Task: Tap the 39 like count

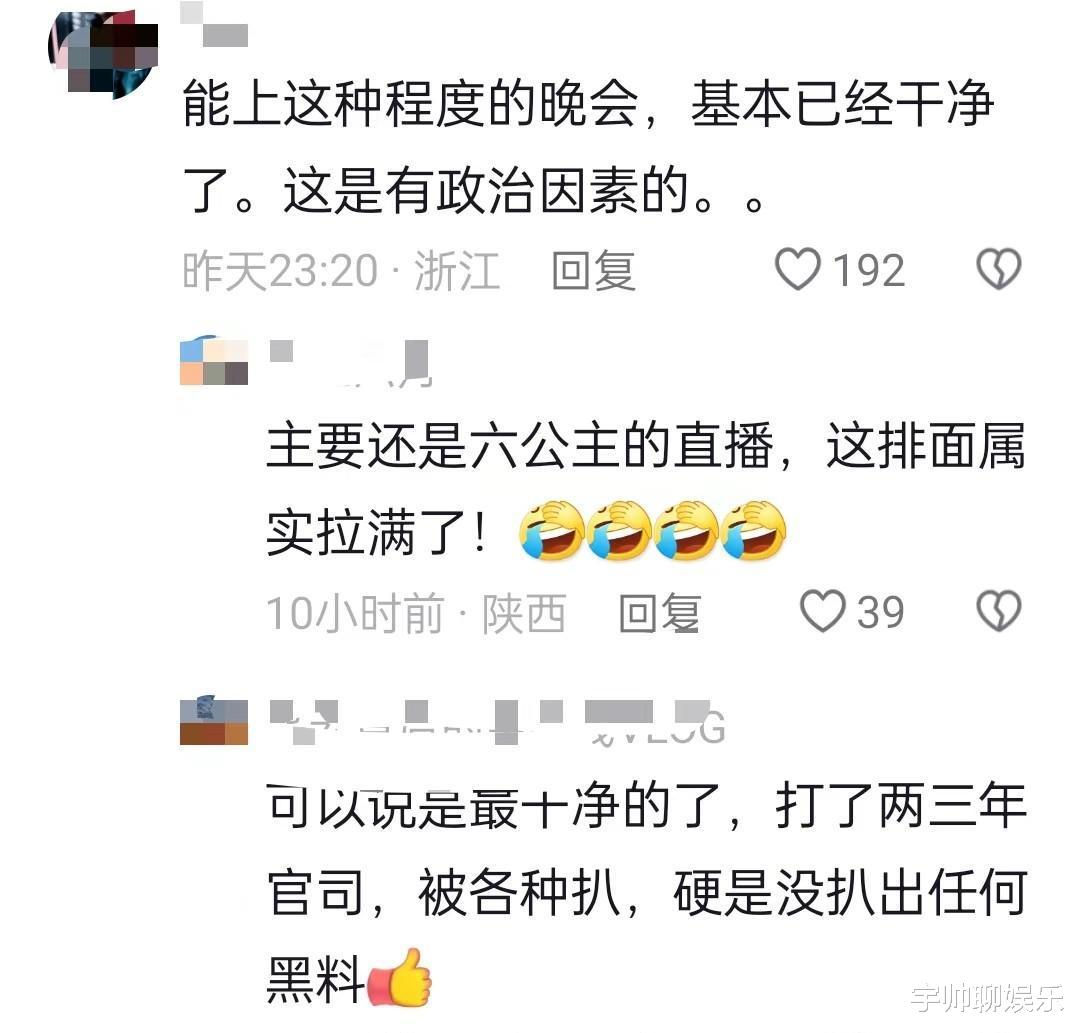Action: pos(880,612)
